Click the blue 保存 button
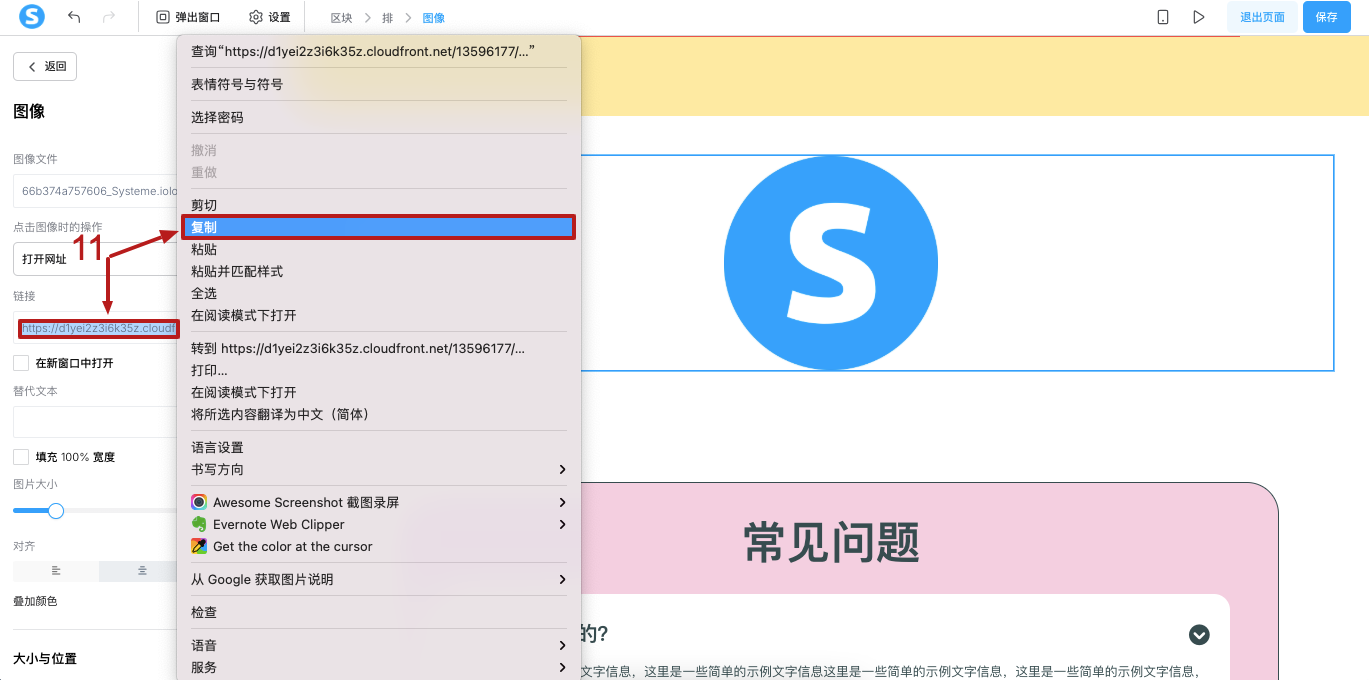Image resolution: width=1369 pixels, height=680 pixels. (x=1326, y=17)
